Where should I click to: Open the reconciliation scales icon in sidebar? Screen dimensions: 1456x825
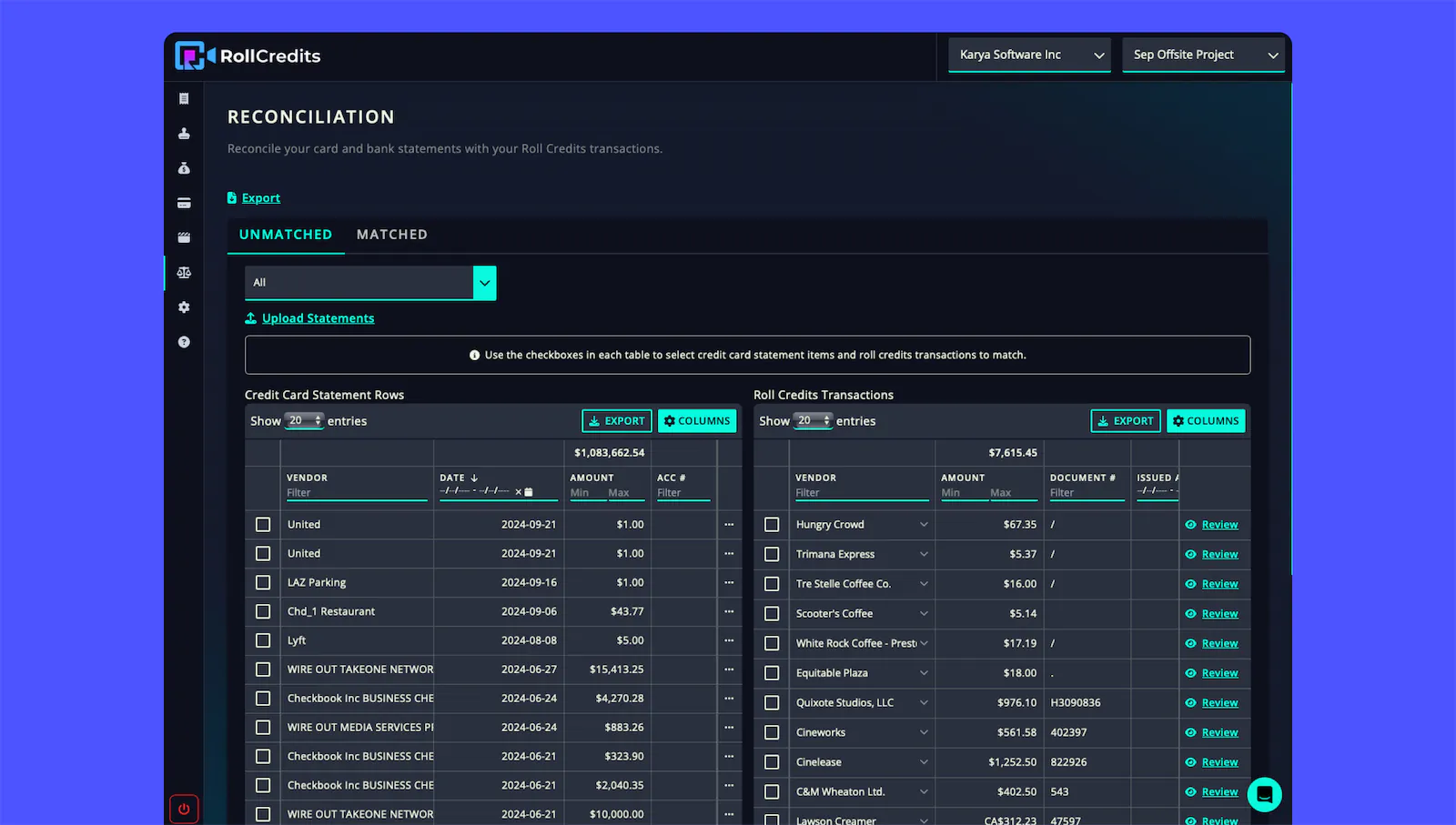(x=184, y=272)
